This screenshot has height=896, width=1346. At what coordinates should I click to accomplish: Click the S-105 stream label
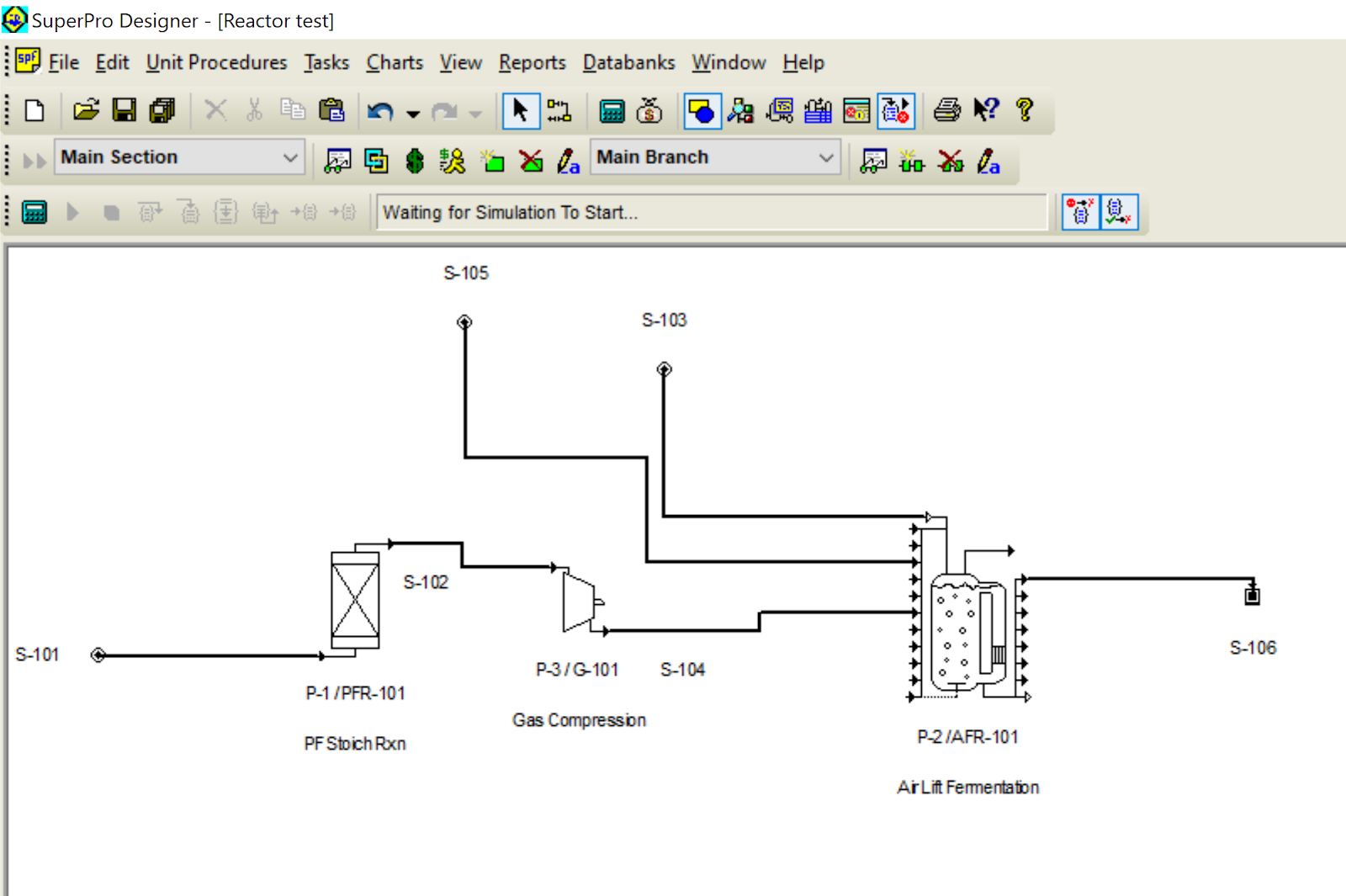(466, 273)
